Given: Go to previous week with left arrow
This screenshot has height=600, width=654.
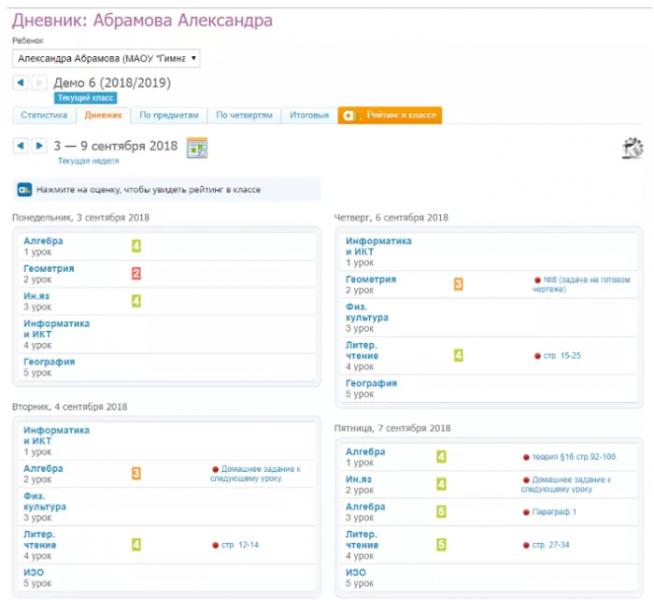Looking at the screenshot, I should pos(20,146).
